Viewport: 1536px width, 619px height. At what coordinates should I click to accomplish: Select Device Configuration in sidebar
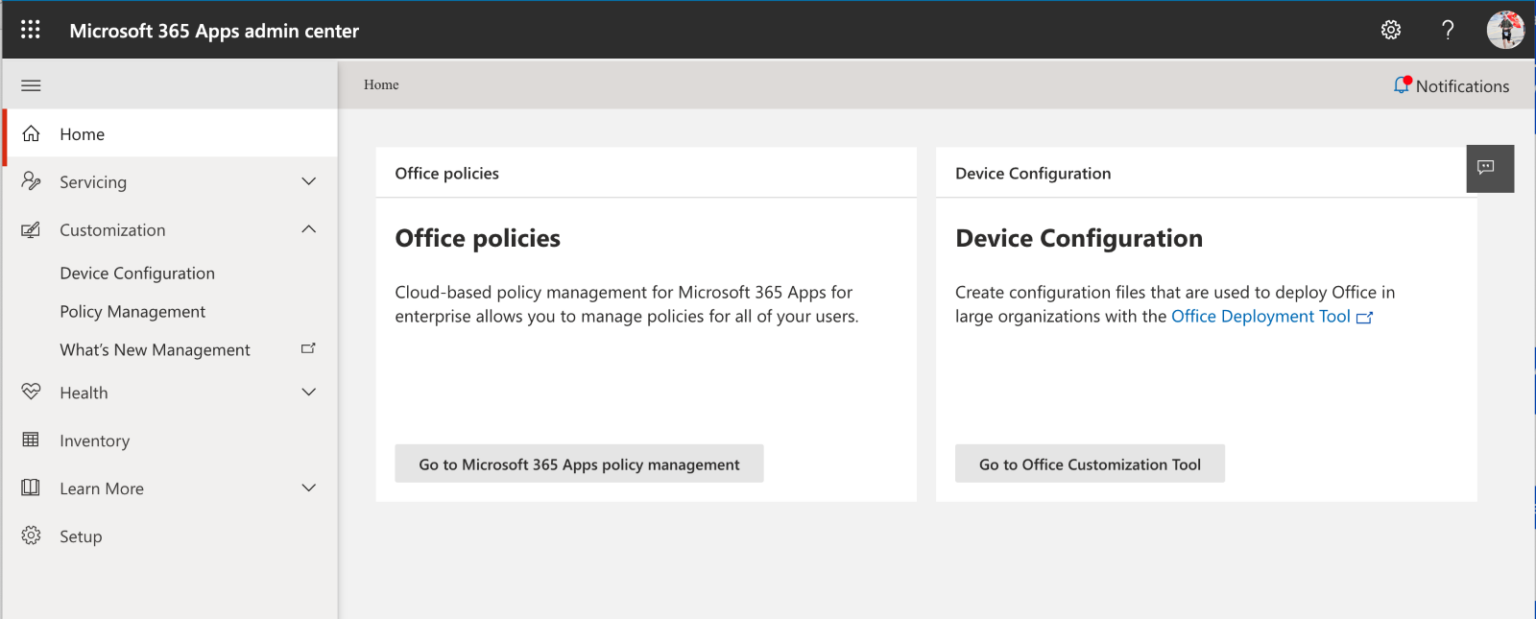137,273
